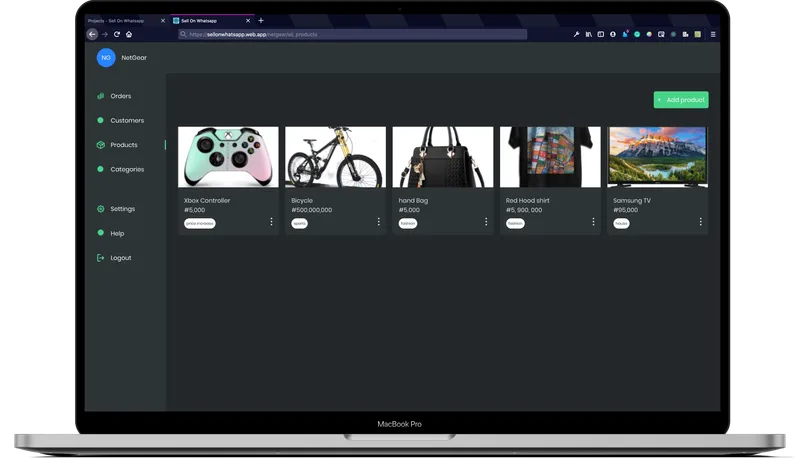The width and height of the screenshot is (800, 458).
Task: Open the Samsung TV three-dot menu
Action: [700, 222]
